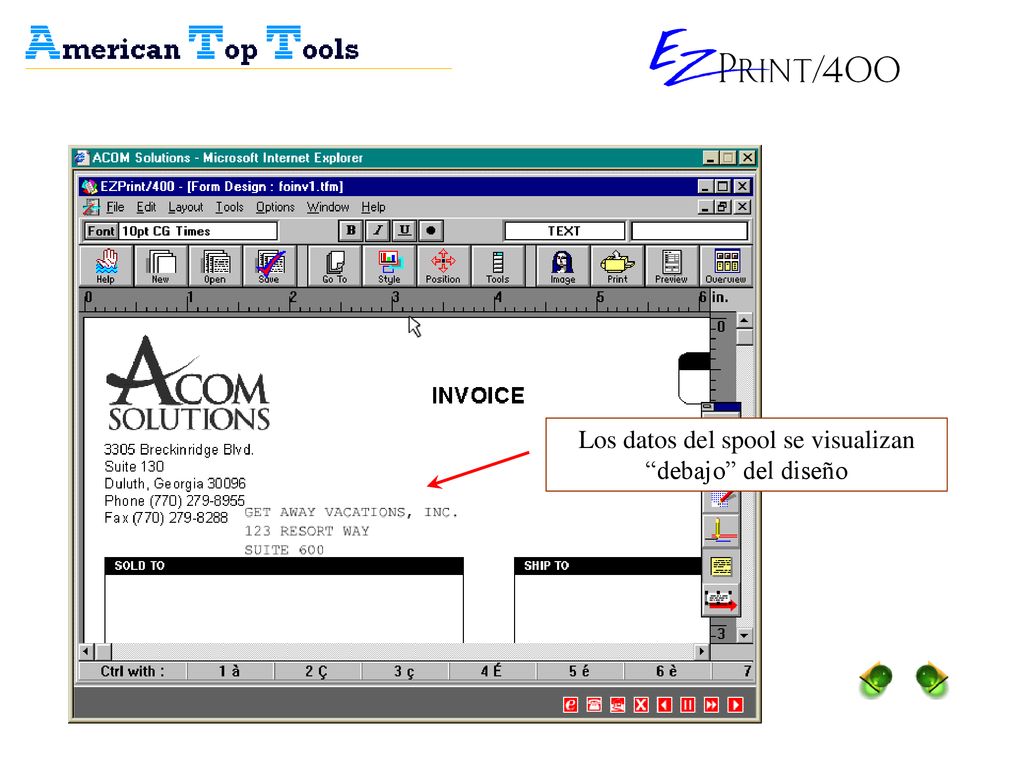Click the '3 ç' character key cell
This screenshot has width=1024, height=768.
click(404, 671)
